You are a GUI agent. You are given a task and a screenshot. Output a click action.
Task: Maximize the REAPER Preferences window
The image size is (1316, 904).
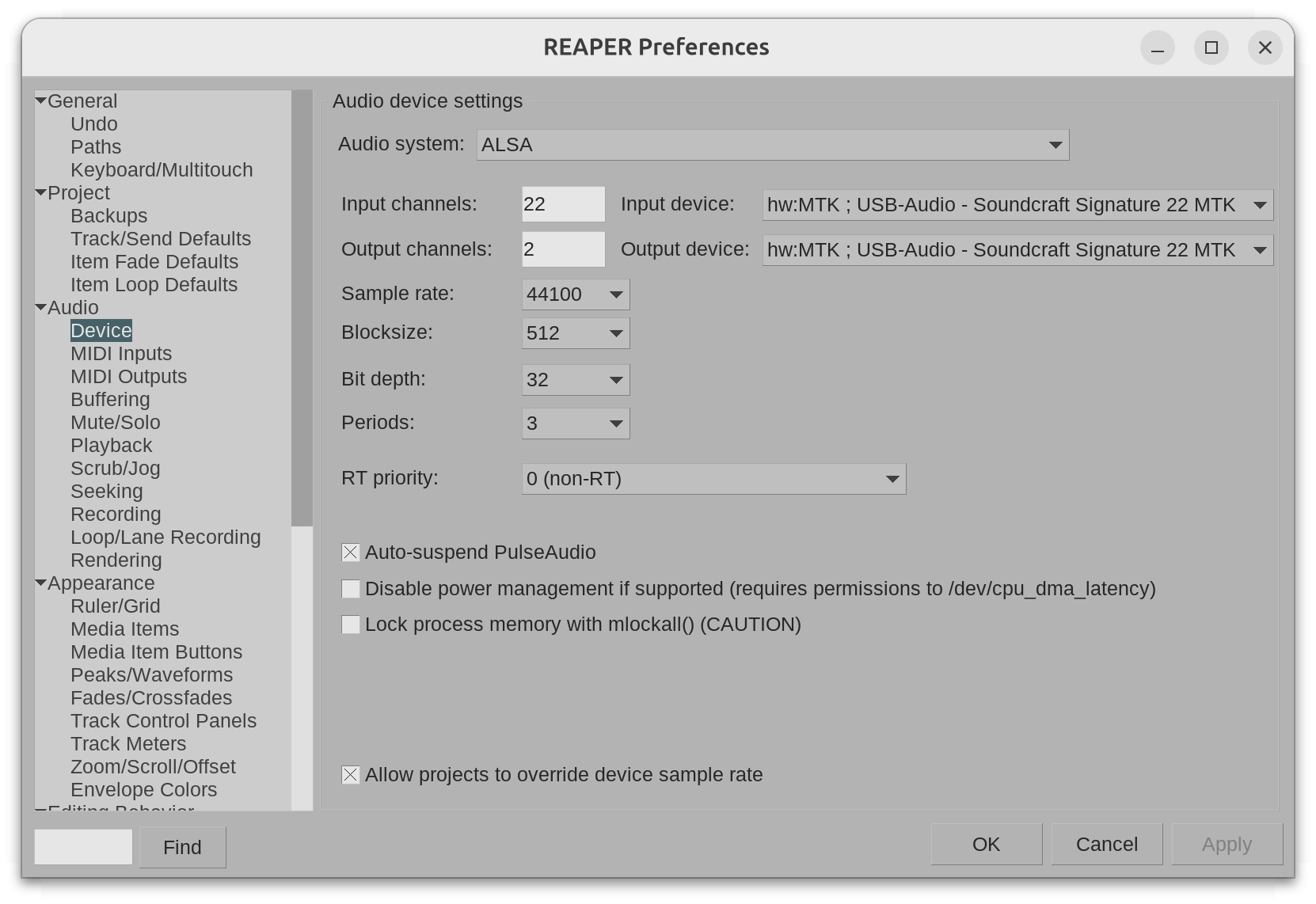(1211, 48)
